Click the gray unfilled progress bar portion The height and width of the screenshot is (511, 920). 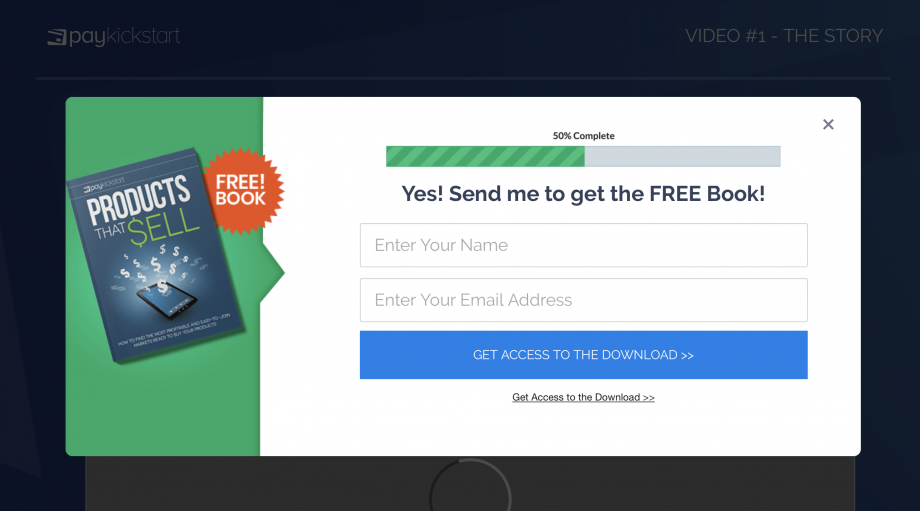(682, 157)
